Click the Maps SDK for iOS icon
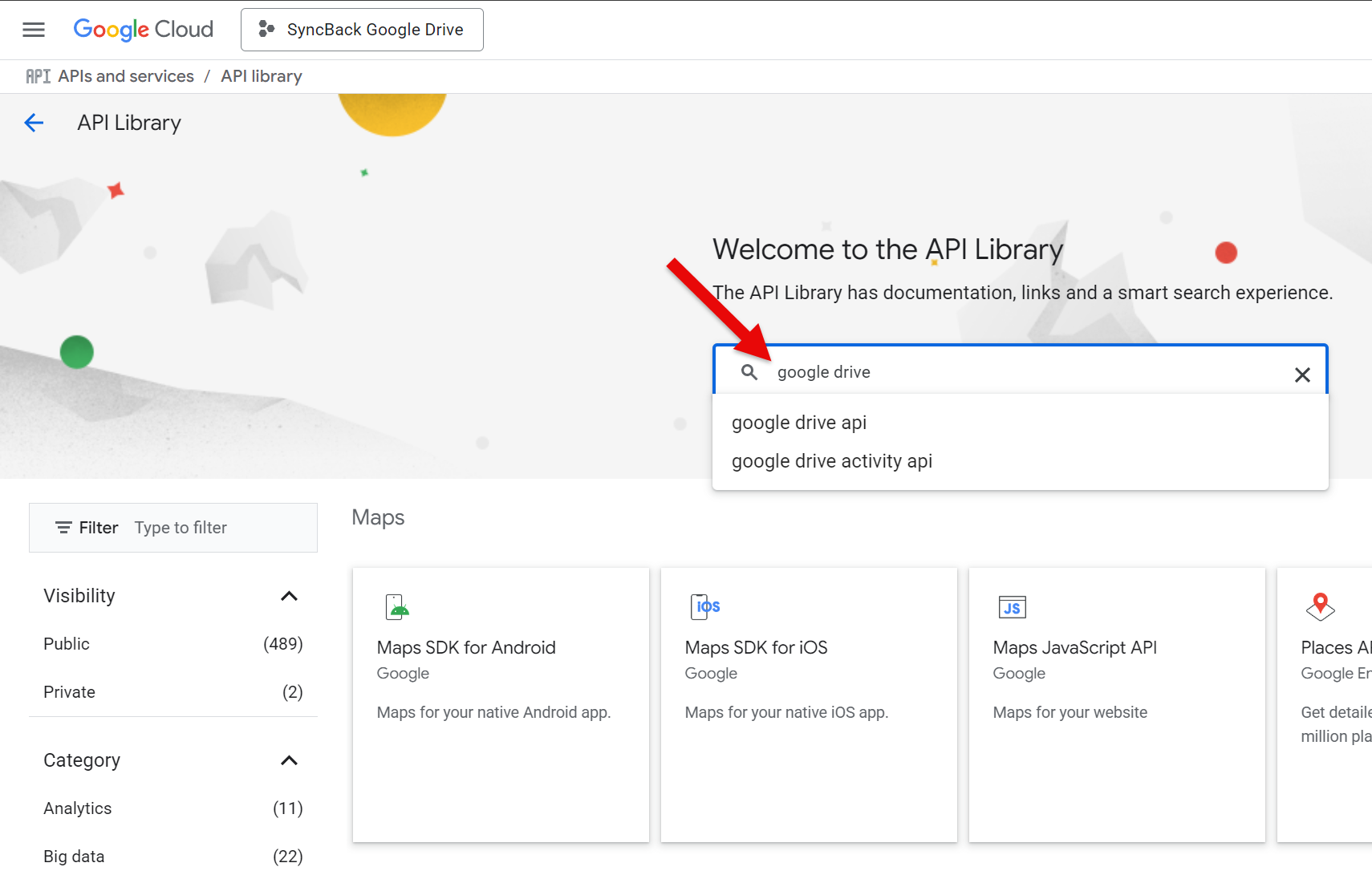1372x871 pixels. pos(705,607)
